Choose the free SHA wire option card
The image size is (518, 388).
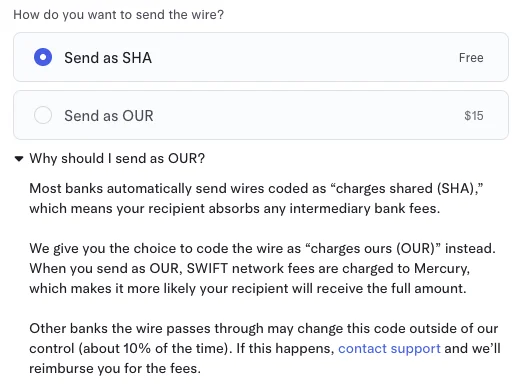pyautogui.click(x=261, y=57)
